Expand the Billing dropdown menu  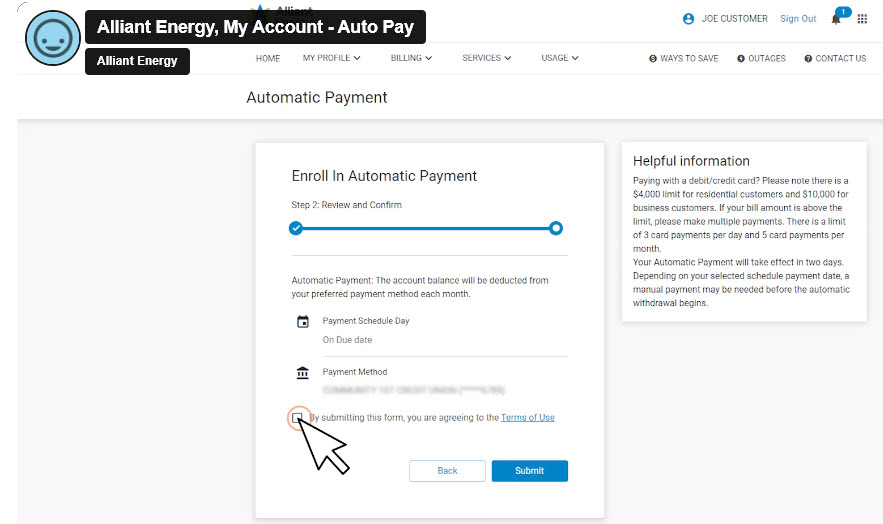pos(411,58)
